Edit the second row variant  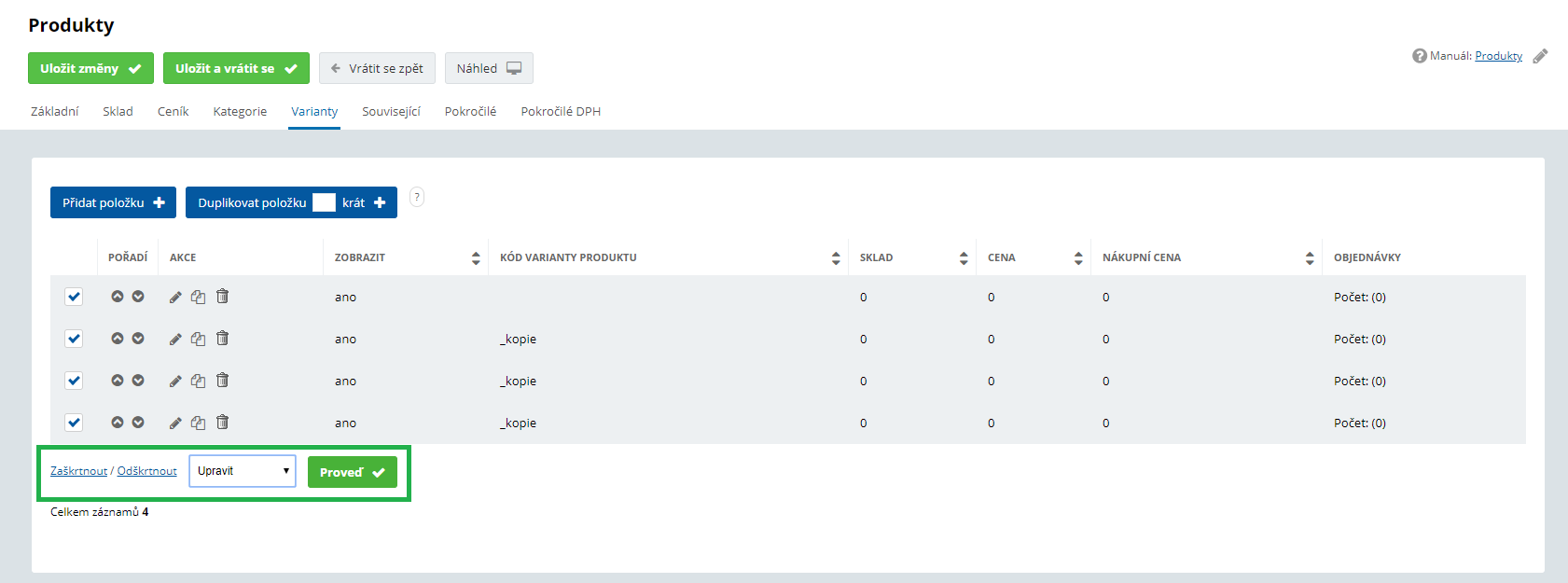pyautogui.click(x=175, y=339)
